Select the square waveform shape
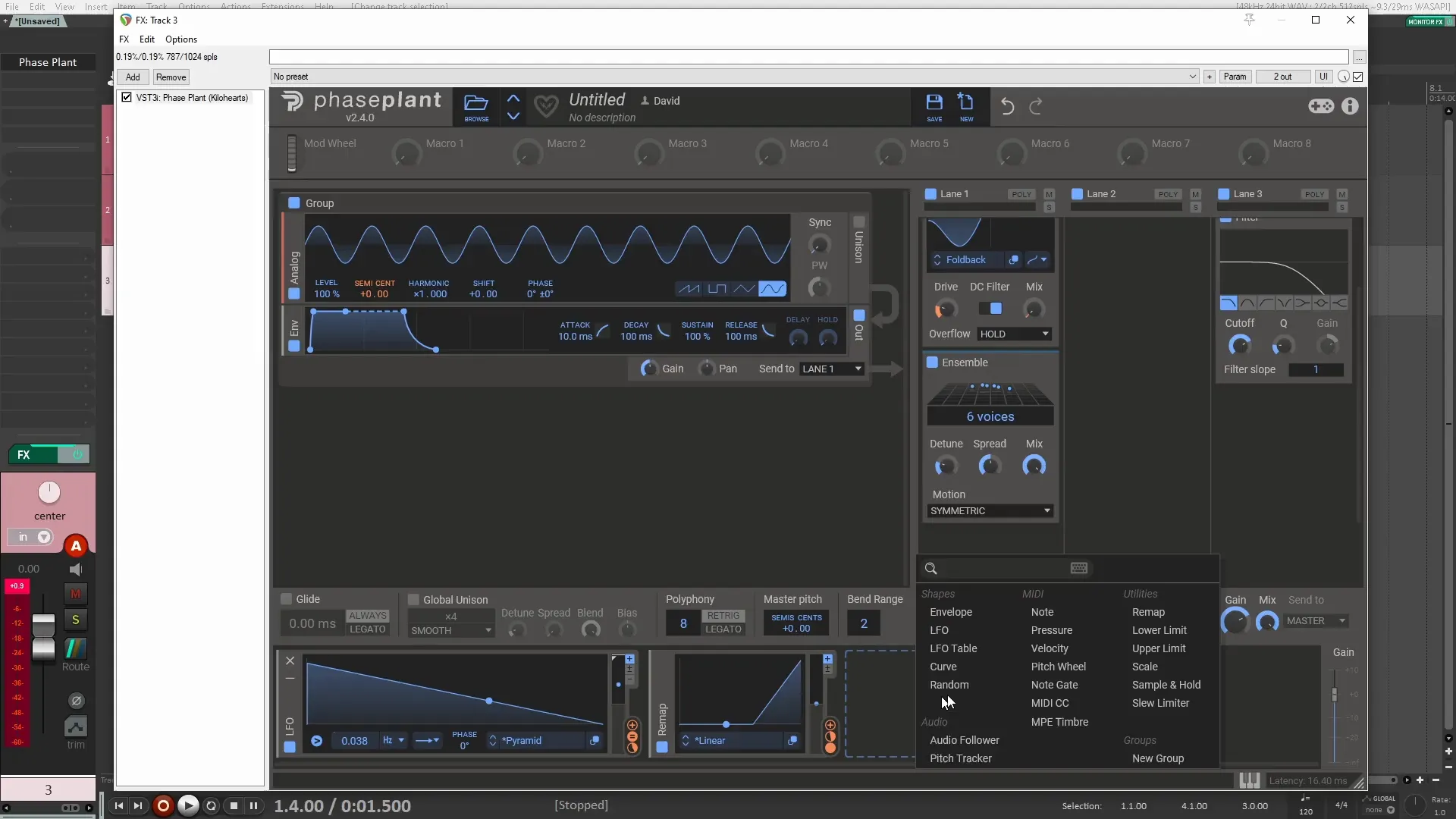This screenshot has height=819, width=1456. pos(717,289)
